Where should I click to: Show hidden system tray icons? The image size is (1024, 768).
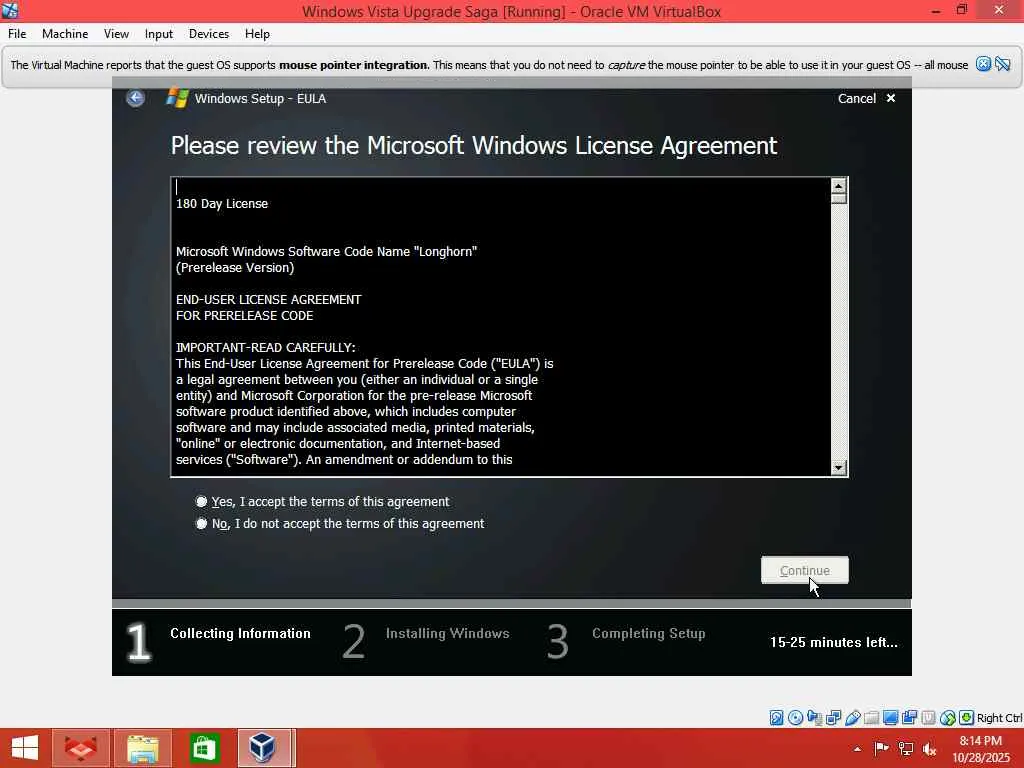click(x=857, y=749)
